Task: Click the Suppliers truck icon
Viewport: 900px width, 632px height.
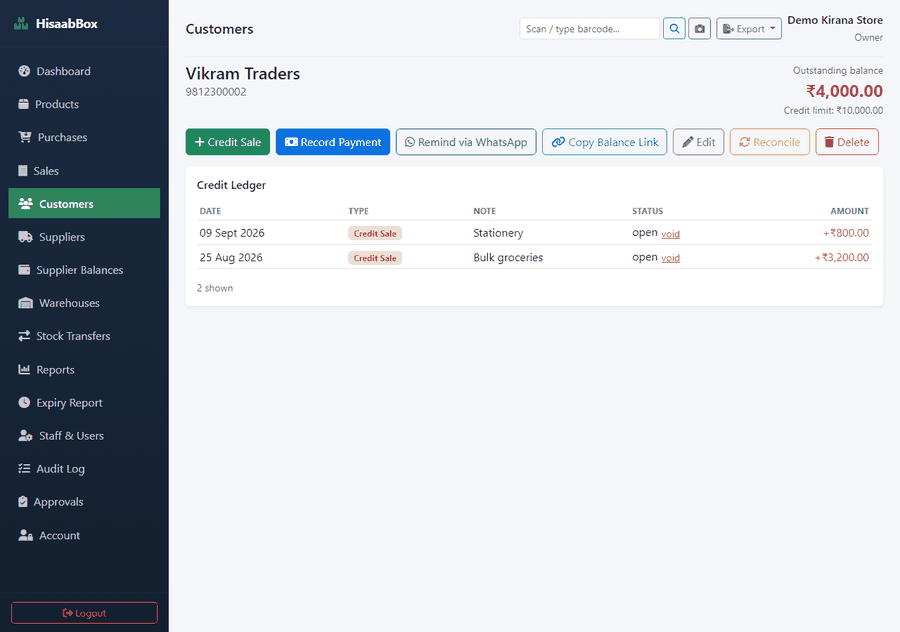Action: (x=25, y=236)
